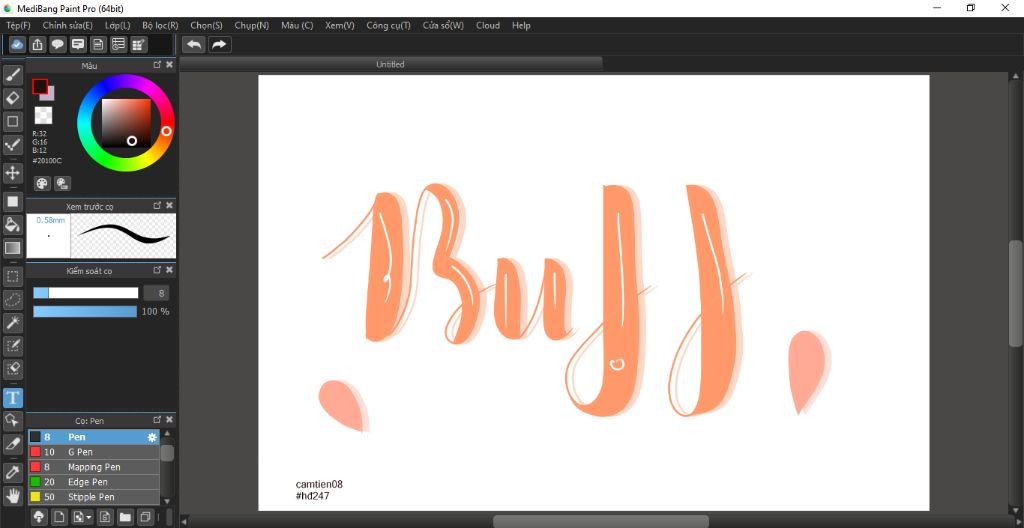1024x528 pixels.
Task: Click the grid edit toolbar icon
Action: pos(138,44)
